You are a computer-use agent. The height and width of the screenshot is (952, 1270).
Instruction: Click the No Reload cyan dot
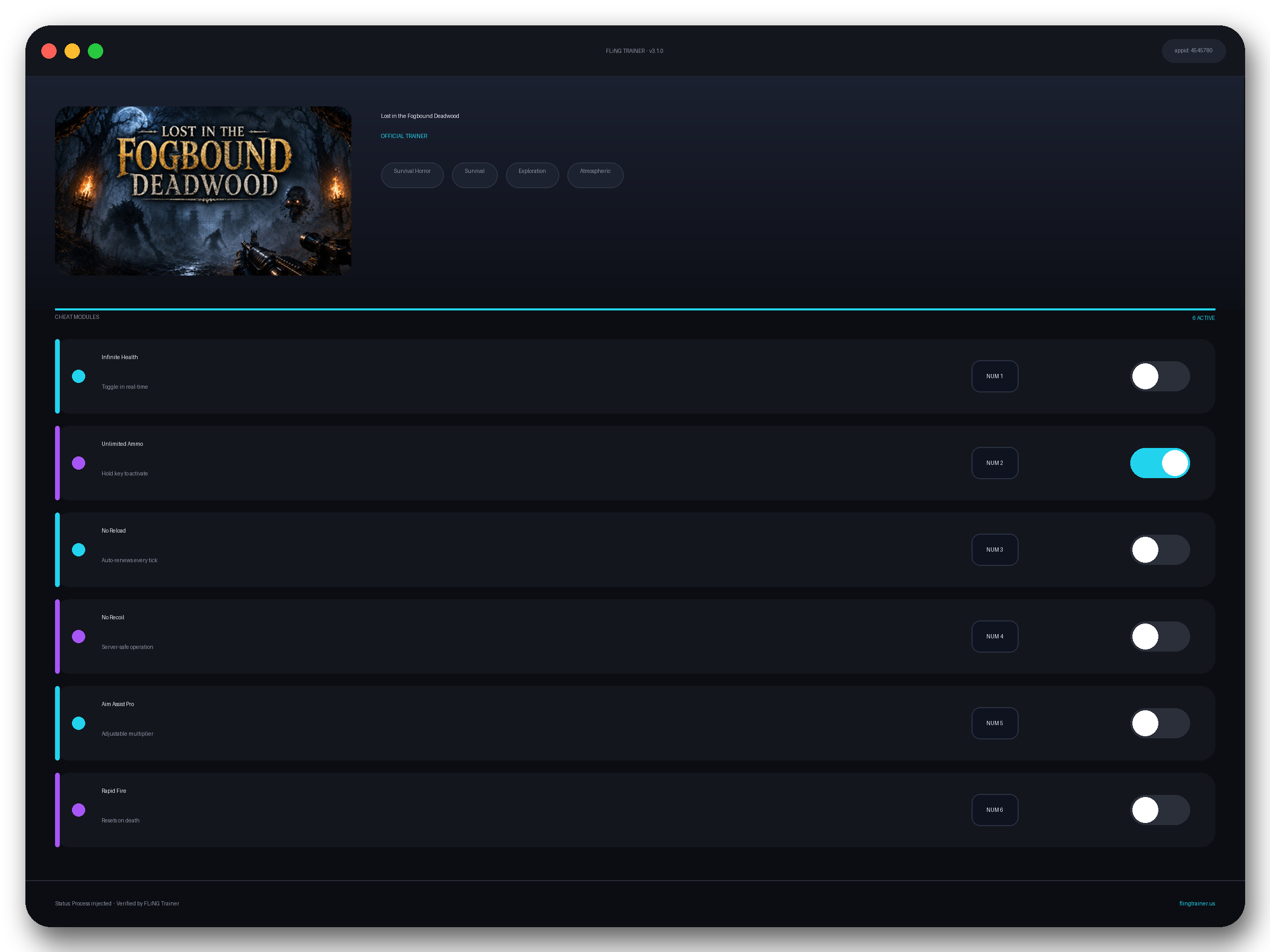click(79, 550)
